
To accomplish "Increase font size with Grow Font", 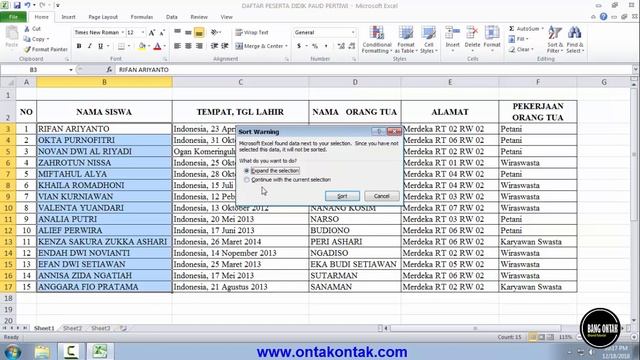I will point(152,32).
